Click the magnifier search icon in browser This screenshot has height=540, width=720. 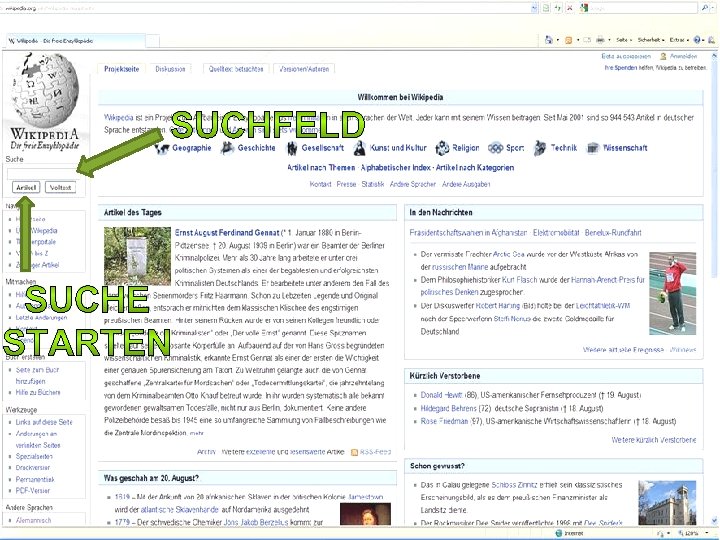coord(705,8)
